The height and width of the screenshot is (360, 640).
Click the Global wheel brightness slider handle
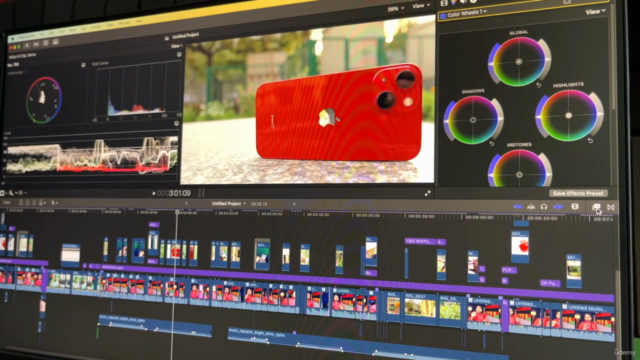[x=548, y=59]
